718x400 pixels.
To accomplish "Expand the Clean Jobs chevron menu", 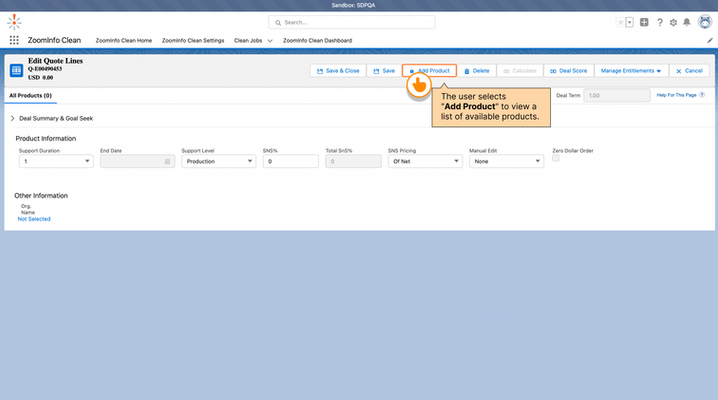I will point(270,41).
